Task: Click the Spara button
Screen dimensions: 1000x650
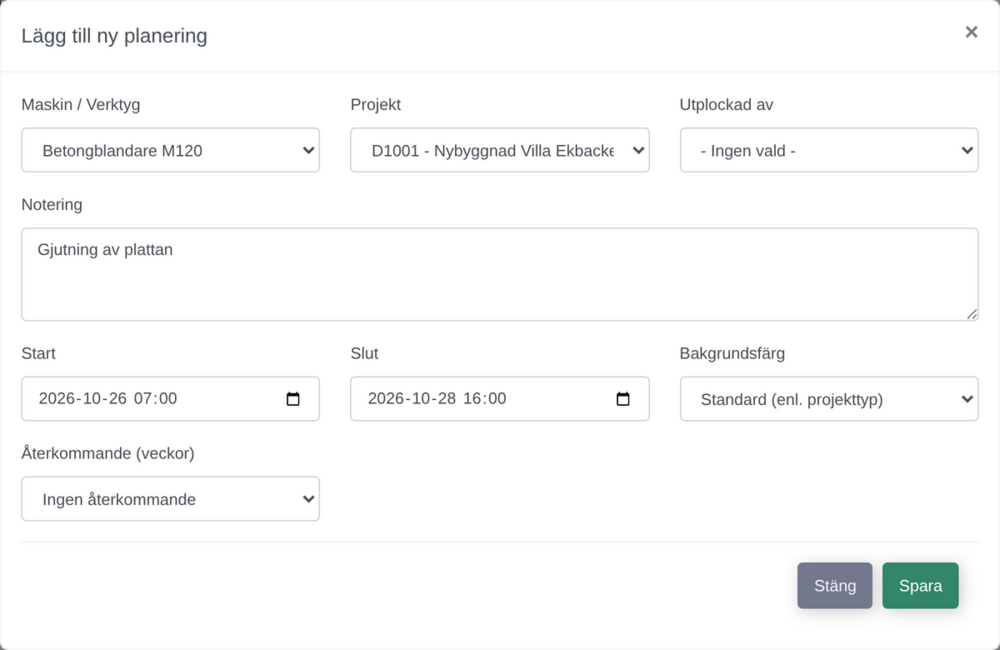Action: click(x=920, y=586)
